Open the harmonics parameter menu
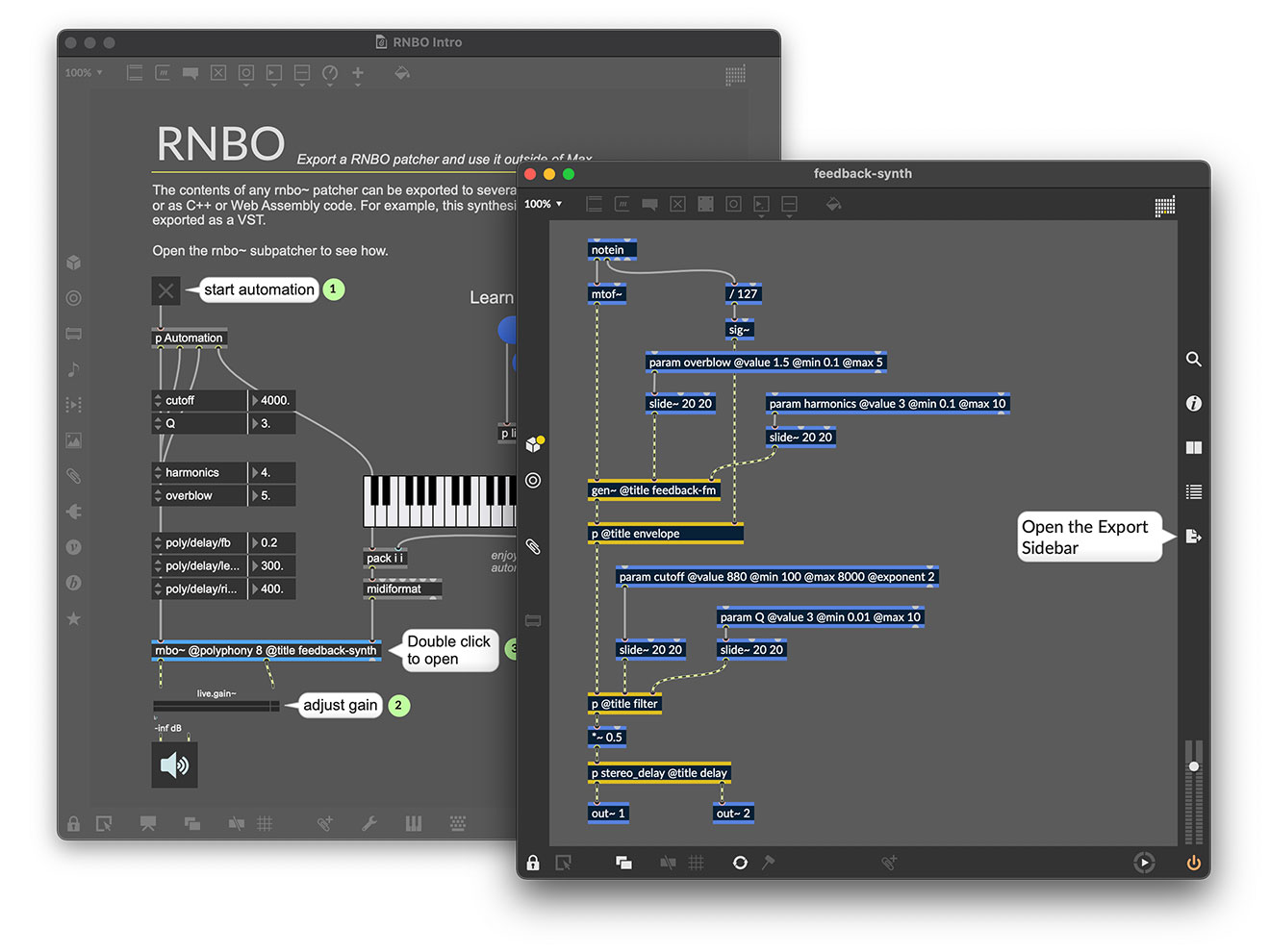The width and height of the screenshot is (1270, 952). (x=199, y=472)
